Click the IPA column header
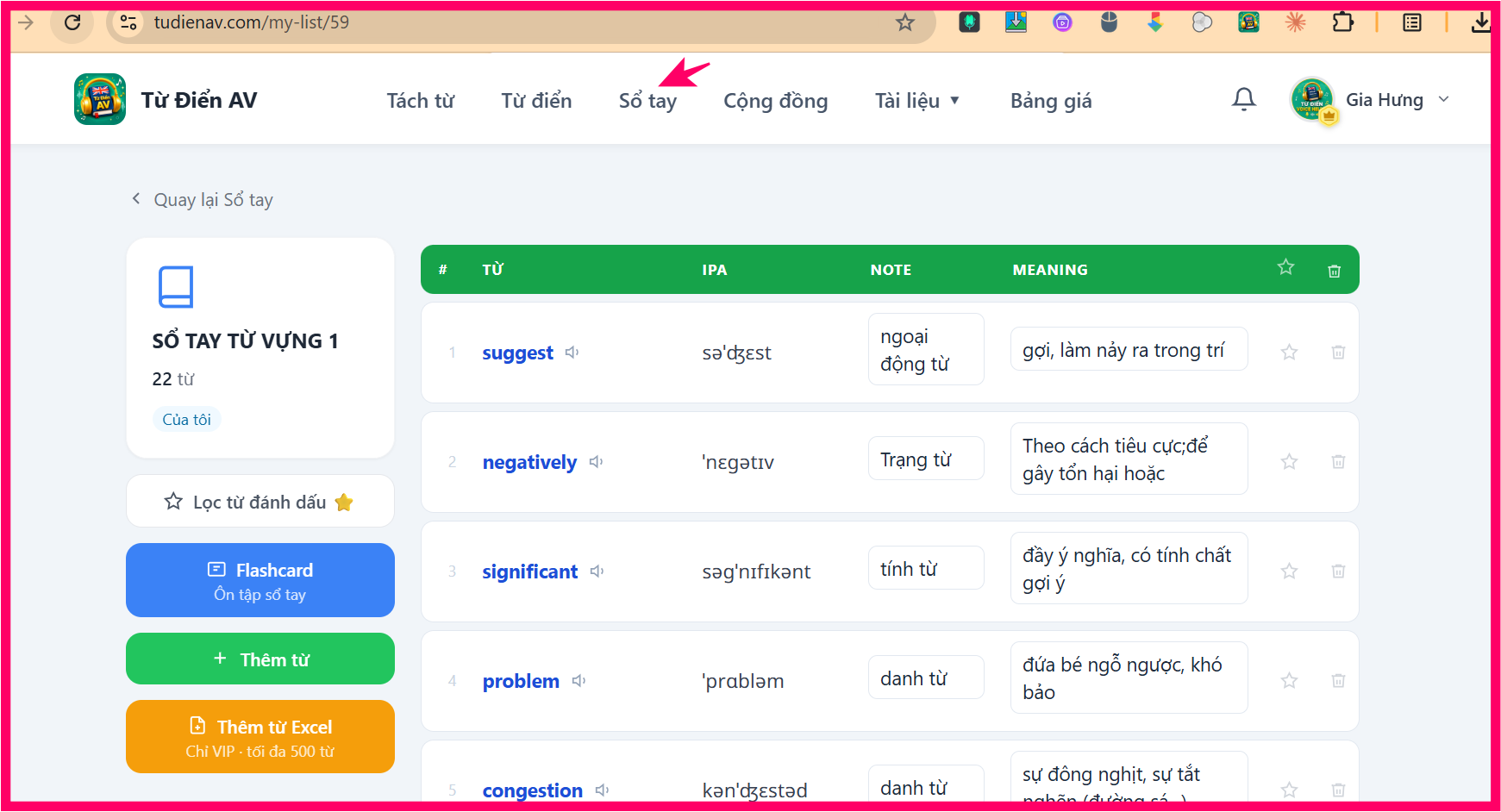 pyautogui.click(x=715, y=270)
